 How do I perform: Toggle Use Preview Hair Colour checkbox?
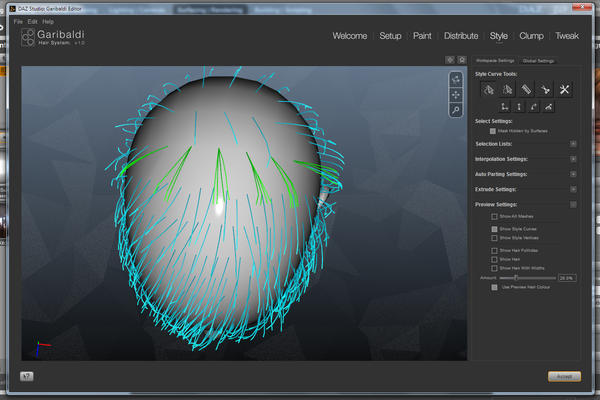point(494,287)
